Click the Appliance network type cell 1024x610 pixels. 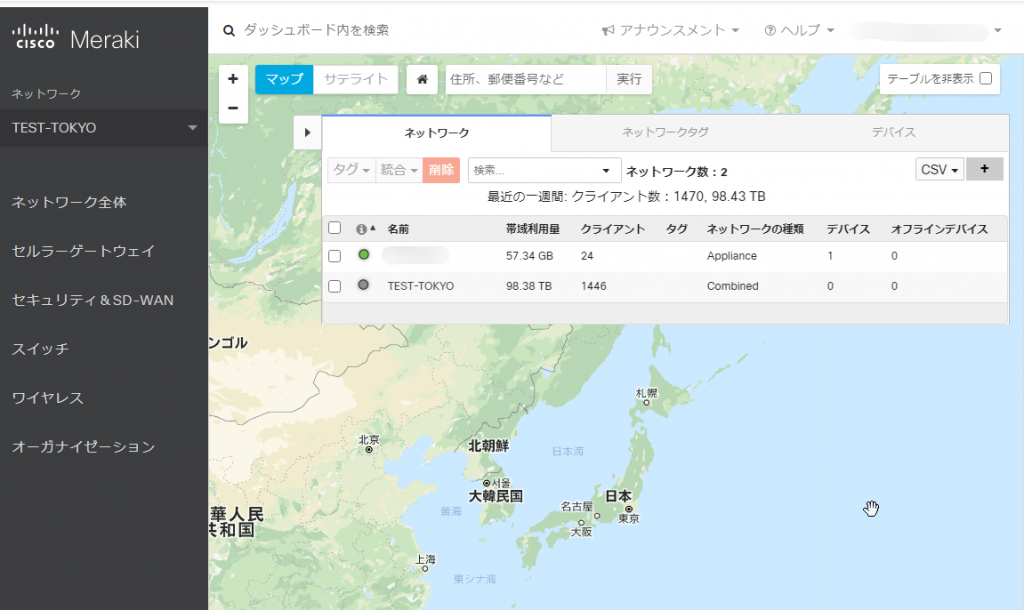click(x=731, y=256)
